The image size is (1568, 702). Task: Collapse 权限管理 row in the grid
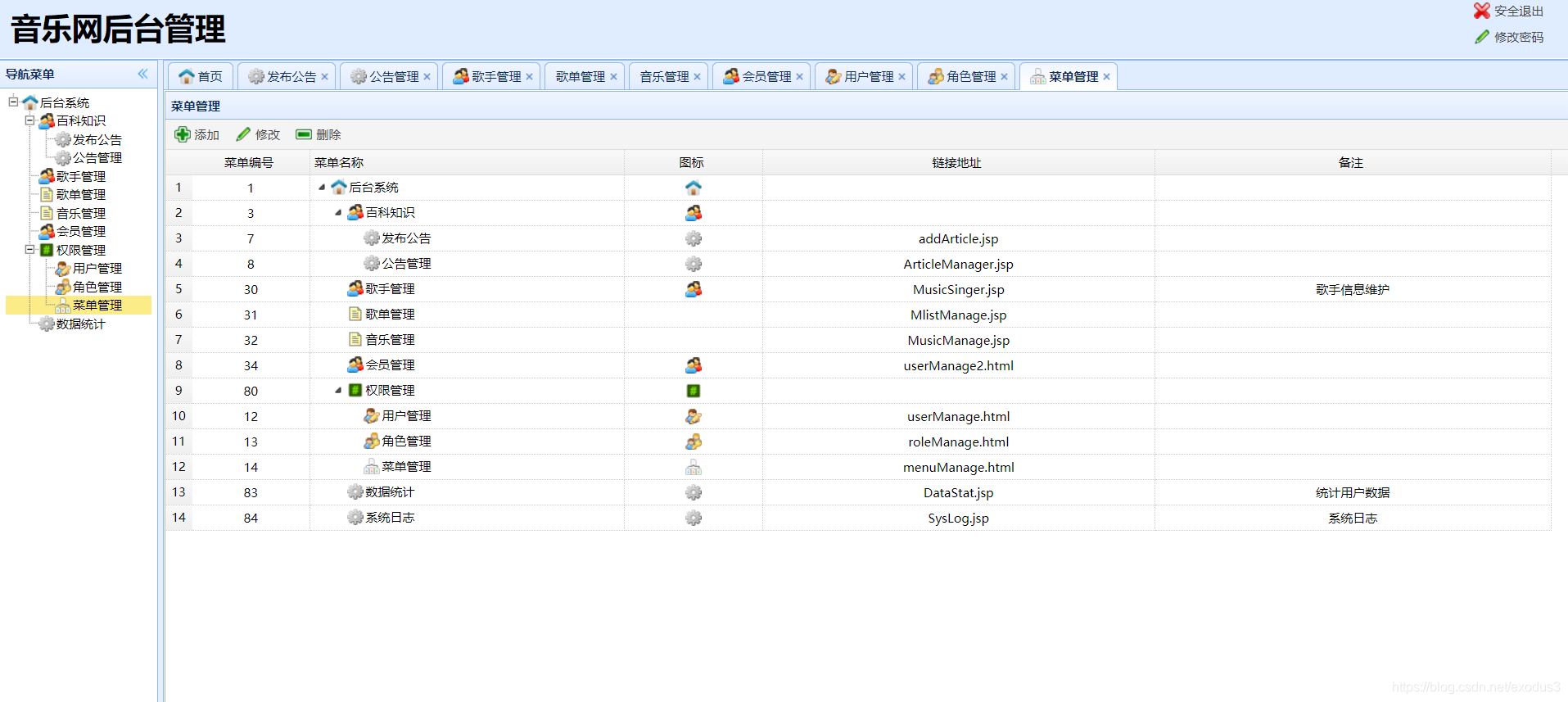tap(338, 391)
